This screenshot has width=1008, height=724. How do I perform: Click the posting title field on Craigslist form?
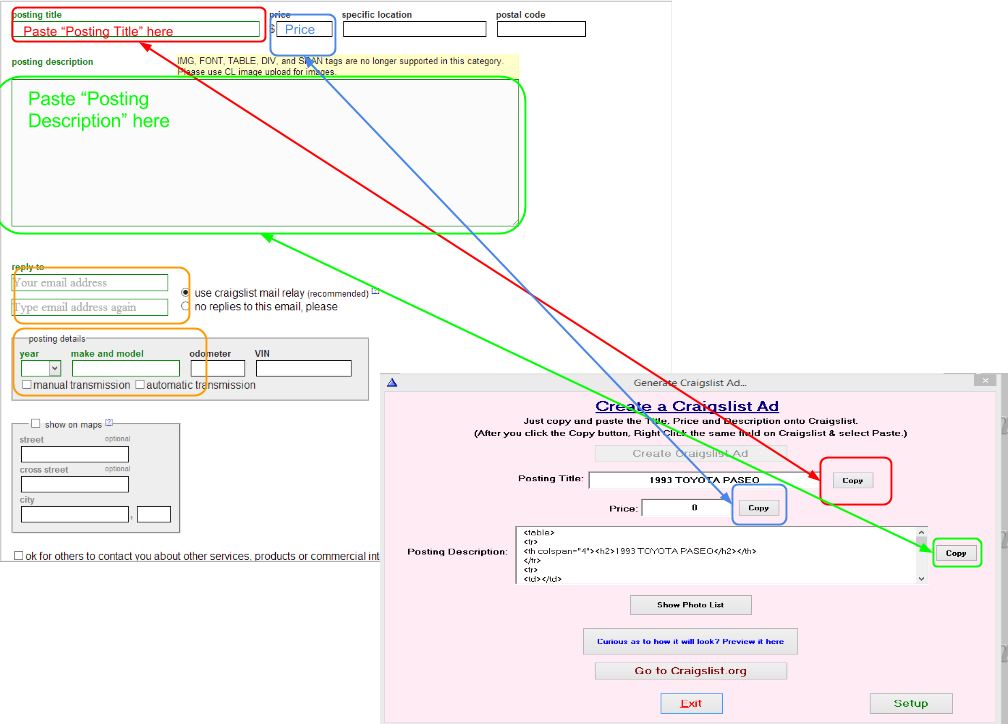pos(136,30)
